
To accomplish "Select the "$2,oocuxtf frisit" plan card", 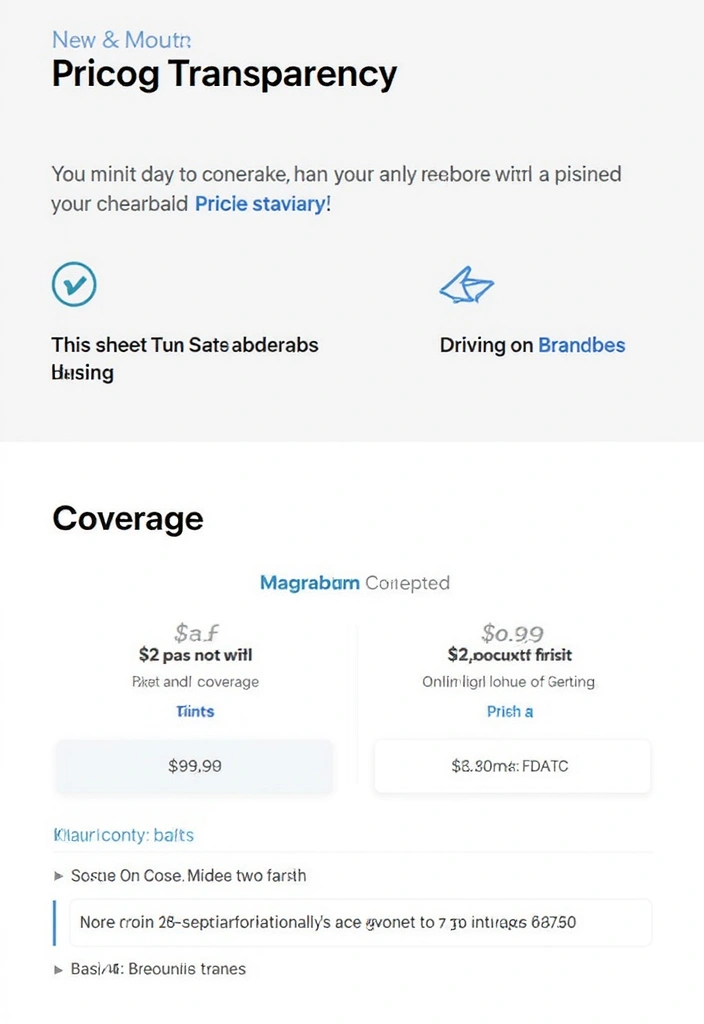I will pos(510,655).
